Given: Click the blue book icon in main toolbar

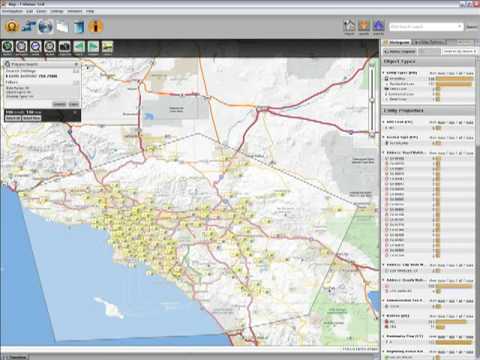Looking at the screenshot, I should click(79, 26).
